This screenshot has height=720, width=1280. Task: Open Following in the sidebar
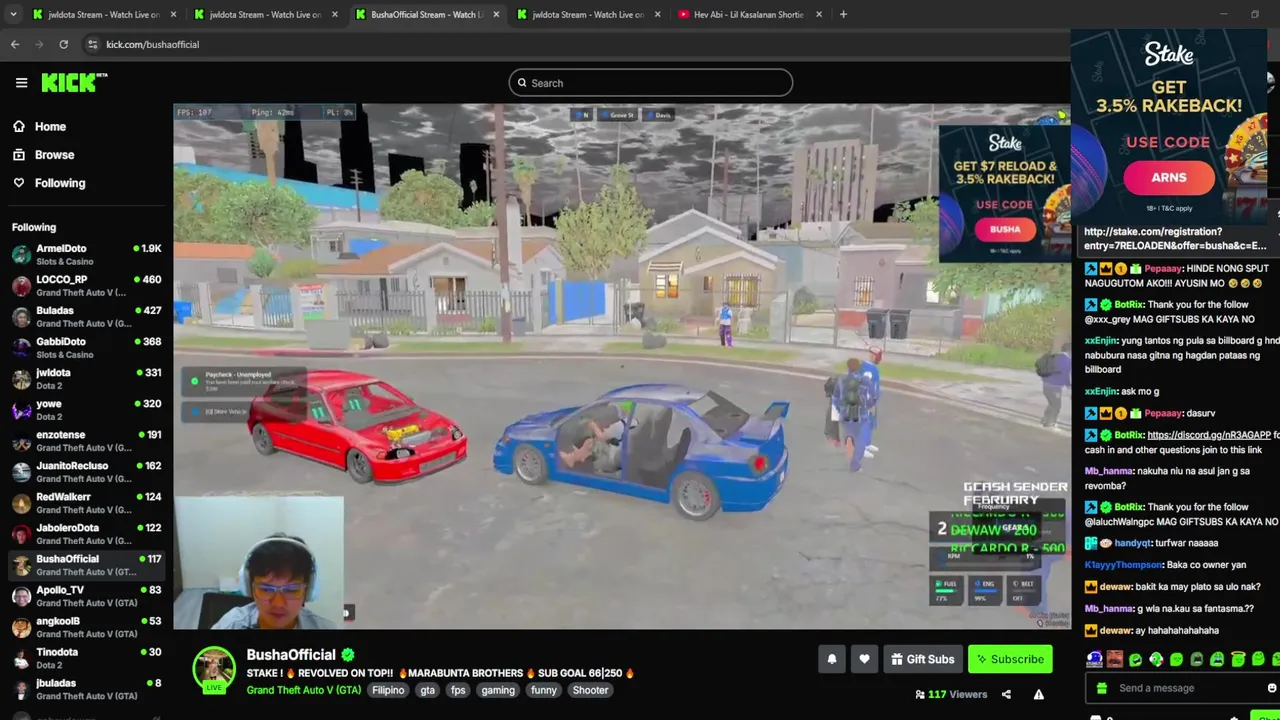[86, 183]
